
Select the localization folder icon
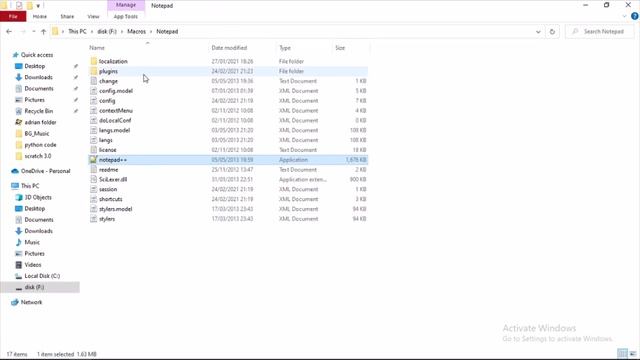pyautogui.click(x=94, y=61)
